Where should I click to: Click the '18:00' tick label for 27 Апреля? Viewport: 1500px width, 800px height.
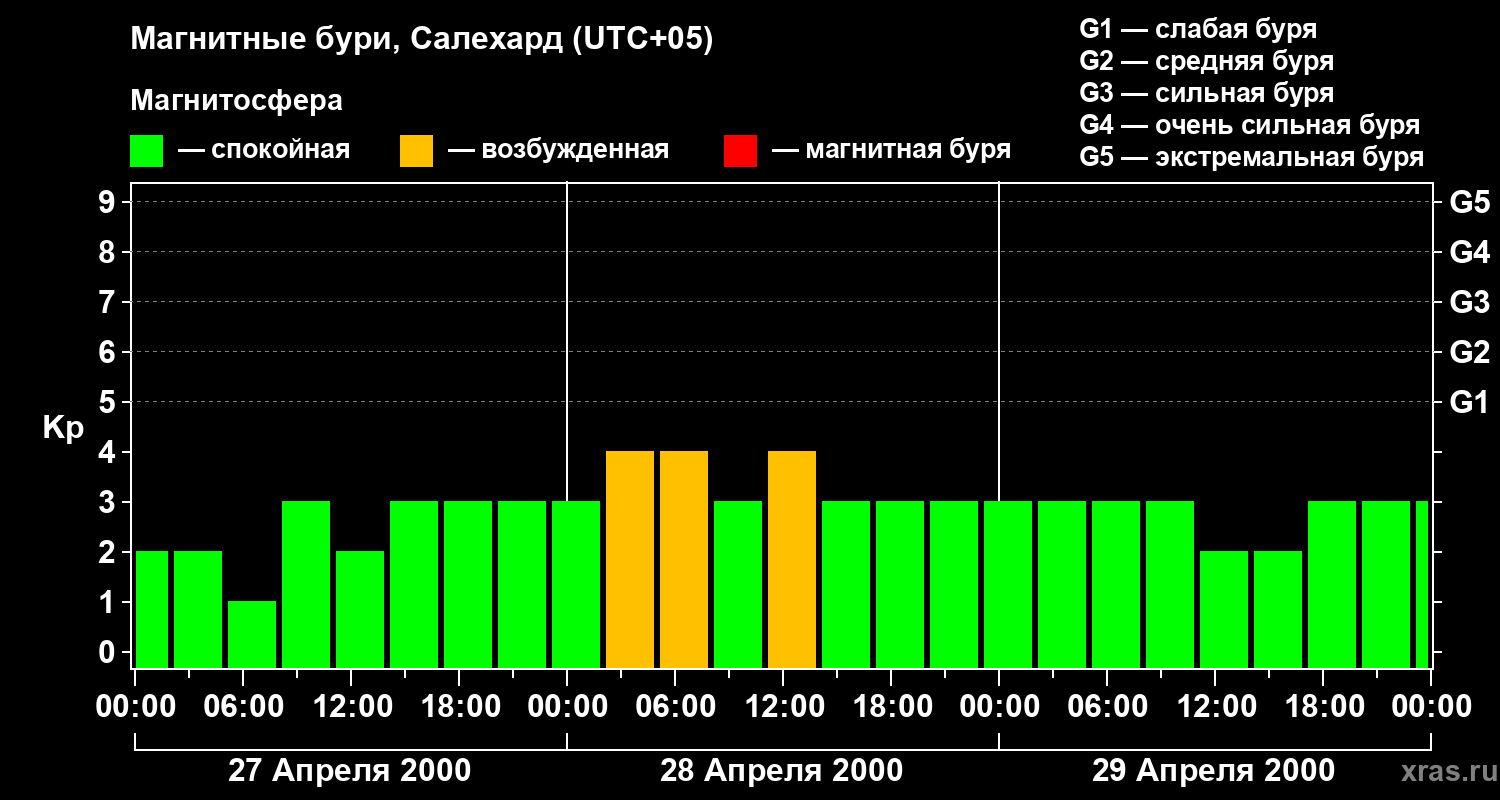pos(459,707)
